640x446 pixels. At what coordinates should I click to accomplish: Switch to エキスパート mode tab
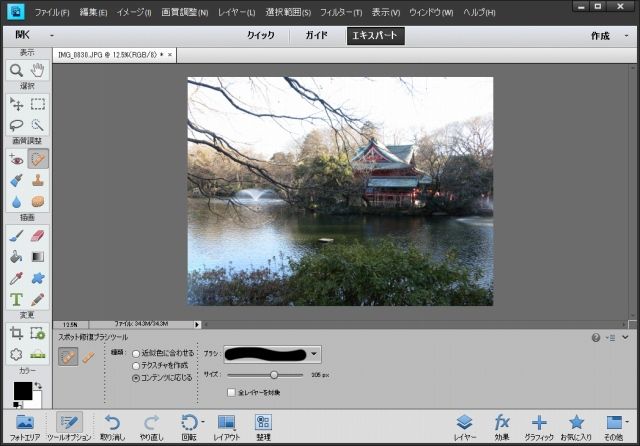click(376, 36)
